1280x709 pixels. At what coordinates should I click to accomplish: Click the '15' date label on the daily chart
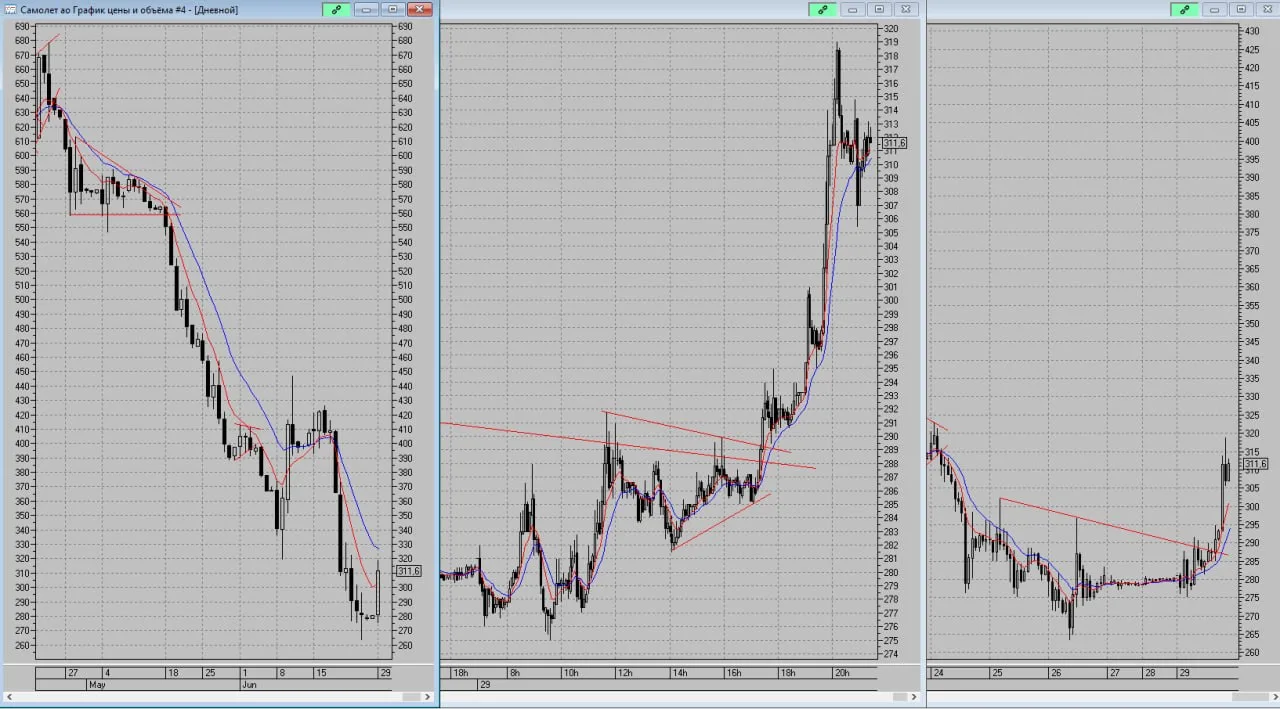coord(320,672)
